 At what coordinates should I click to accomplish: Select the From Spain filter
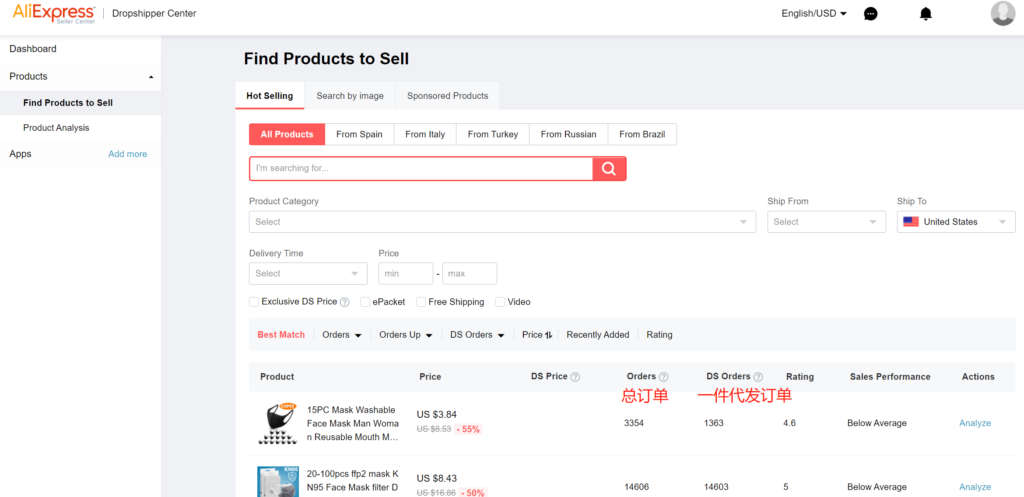coord(359,135)
